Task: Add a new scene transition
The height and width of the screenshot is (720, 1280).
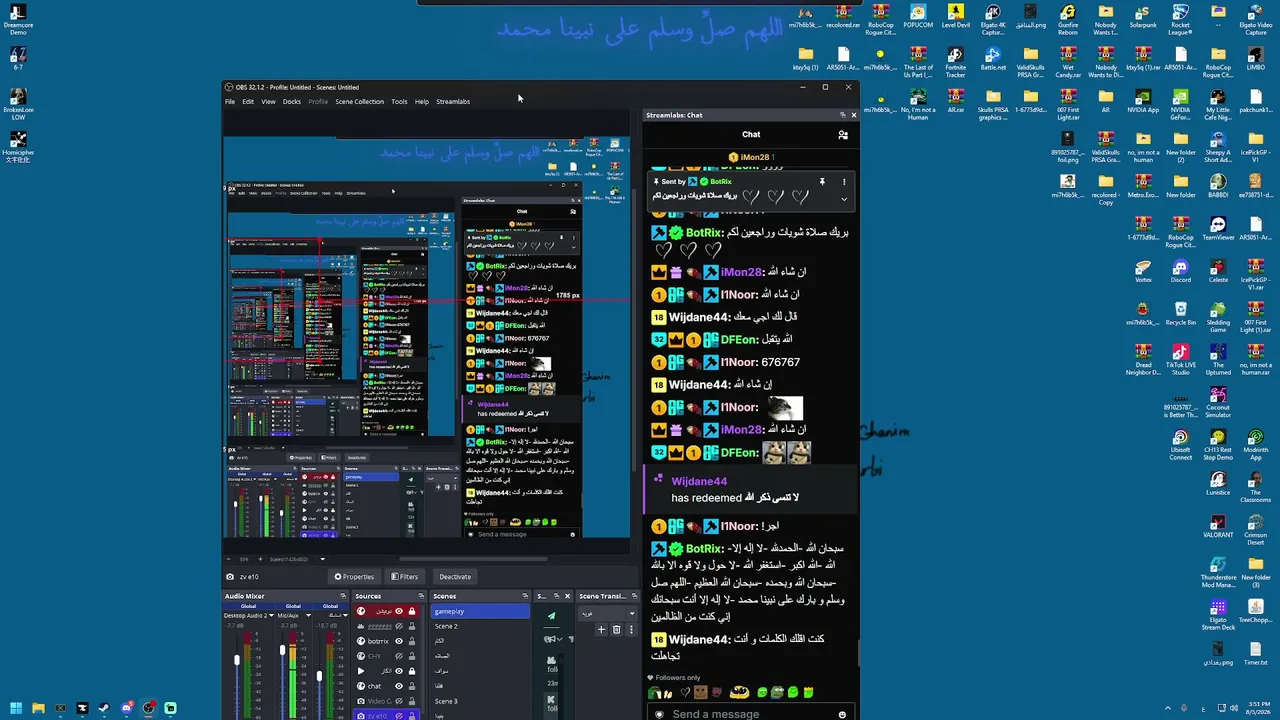Action: point(601,630)
